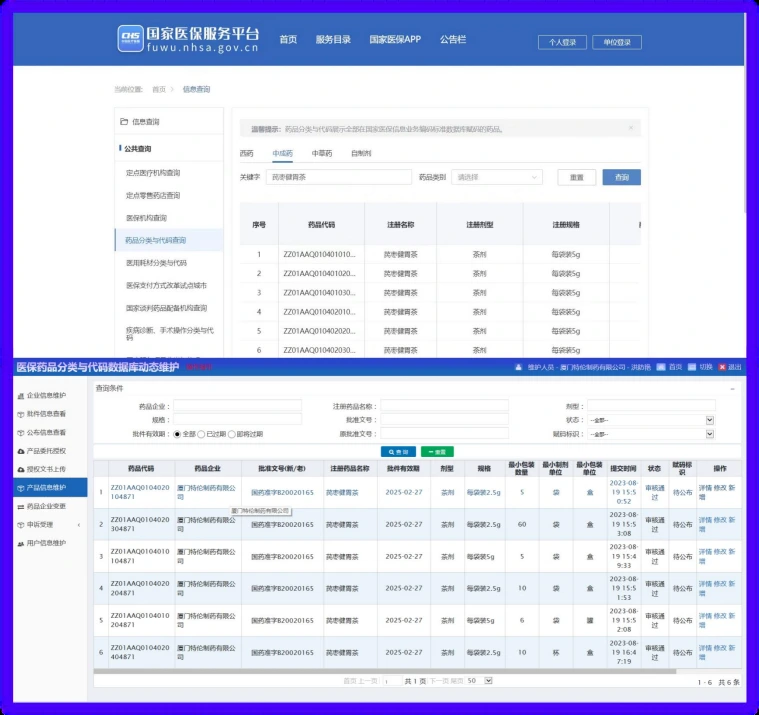Click the 个人登录 button
759x715 pixels.
point(562,42)
